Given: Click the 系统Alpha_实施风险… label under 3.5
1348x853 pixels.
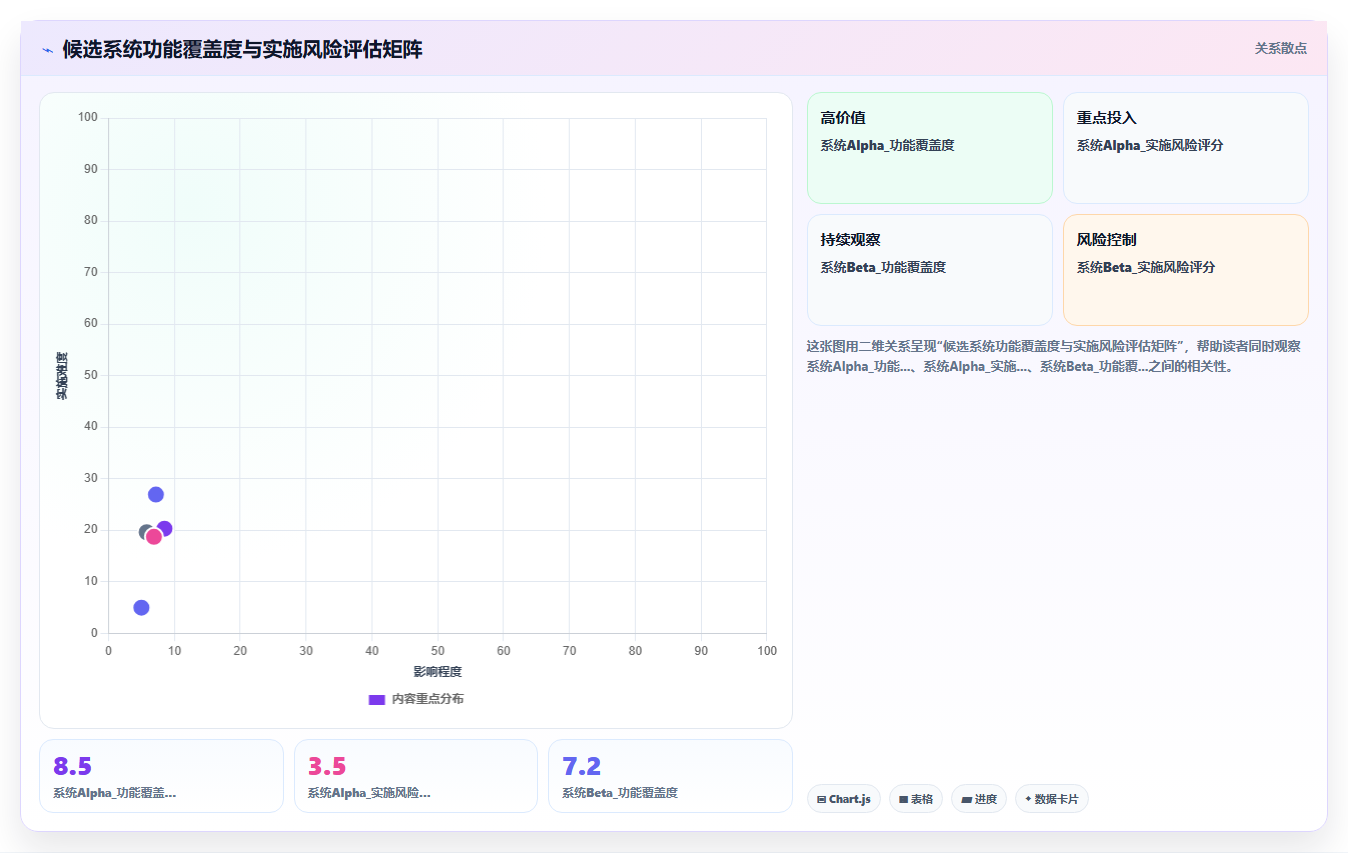Looking at the screenshot, I should pyautogui.click(x=369, y=793).
